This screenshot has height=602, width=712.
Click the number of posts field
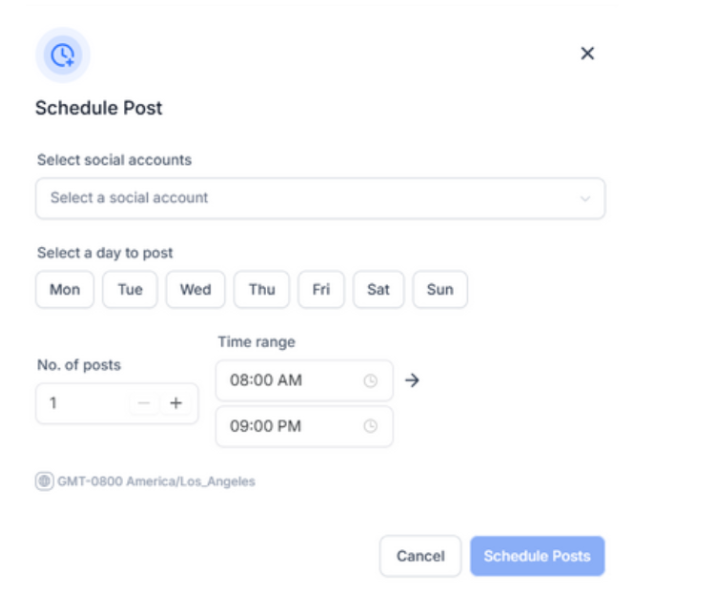tap(80, 403)
